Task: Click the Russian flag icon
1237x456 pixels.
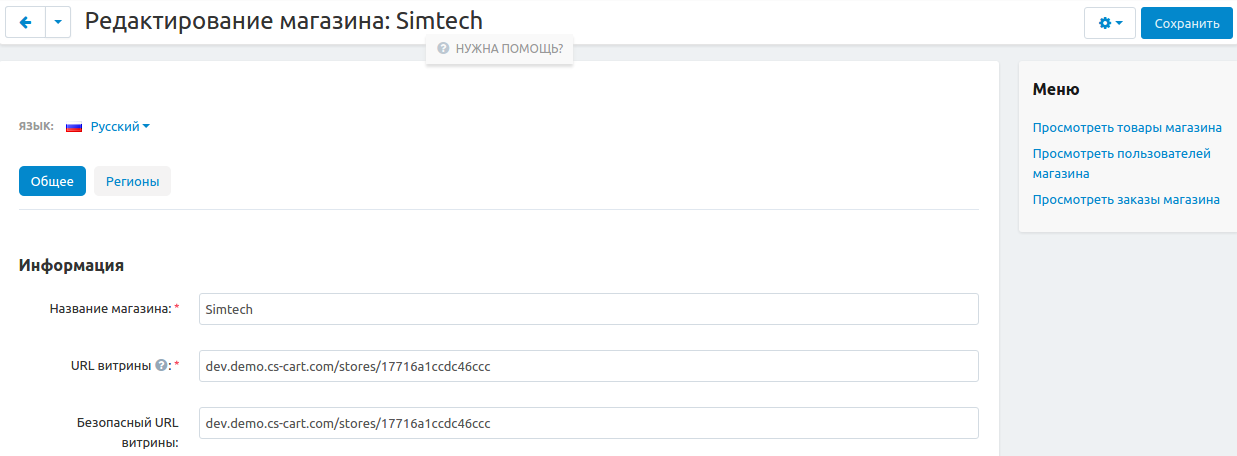Action: [x=74, y=127]
